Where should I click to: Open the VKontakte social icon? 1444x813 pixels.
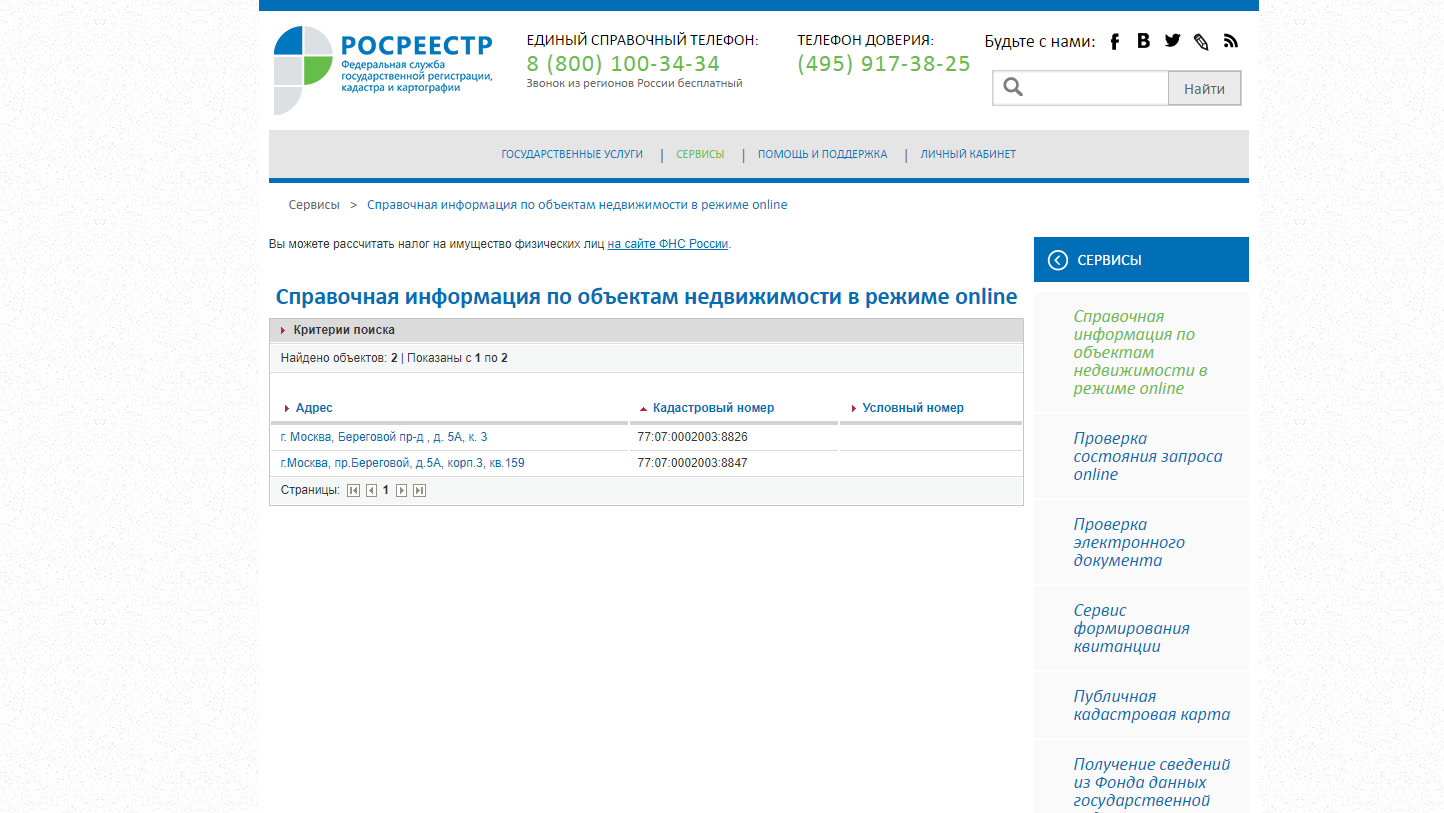(x=1143, y=41)
